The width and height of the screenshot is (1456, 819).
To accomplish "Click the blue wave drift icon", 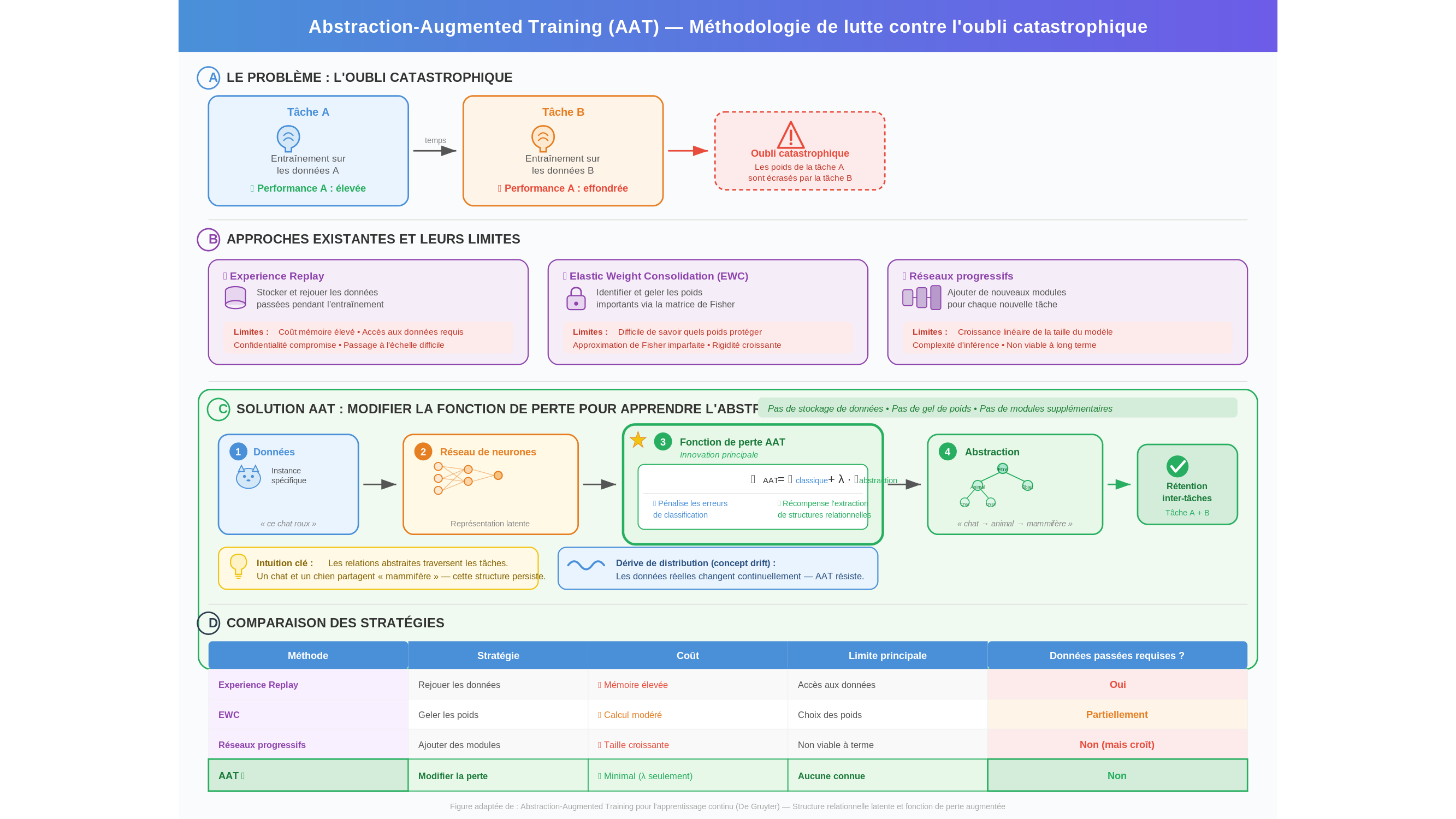I will click(585, 565).
